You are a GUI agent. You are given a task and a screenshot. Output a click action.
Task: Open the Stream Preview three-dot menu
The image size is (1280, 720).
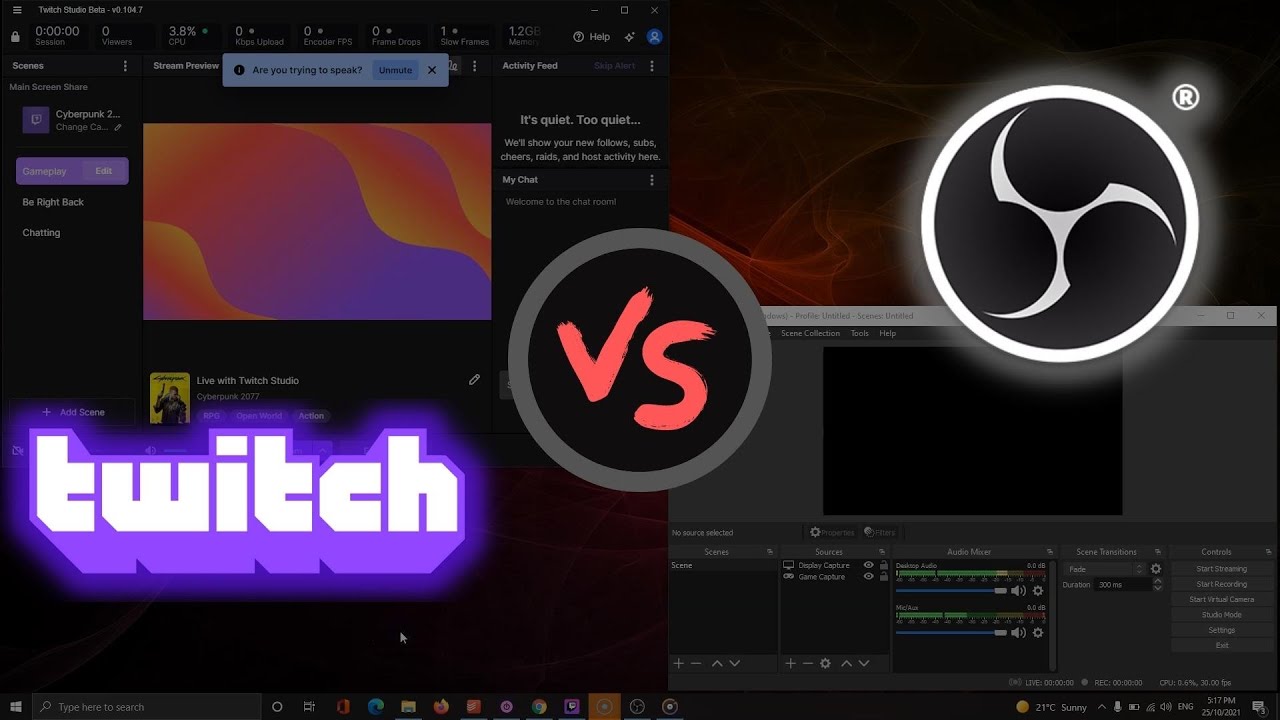(475, 66)
